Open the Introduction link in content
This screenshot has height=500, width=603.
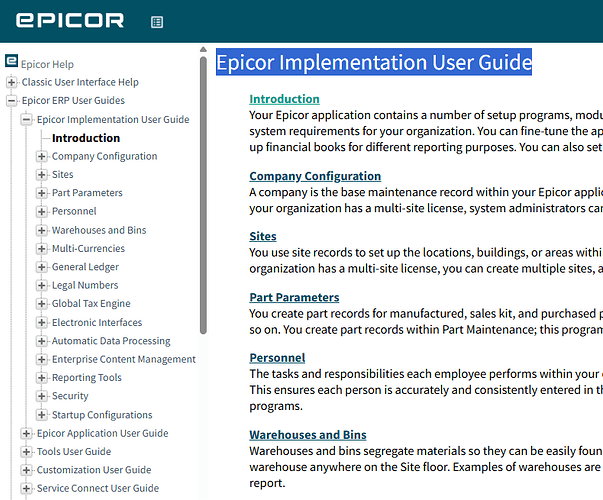click(284, 99)
